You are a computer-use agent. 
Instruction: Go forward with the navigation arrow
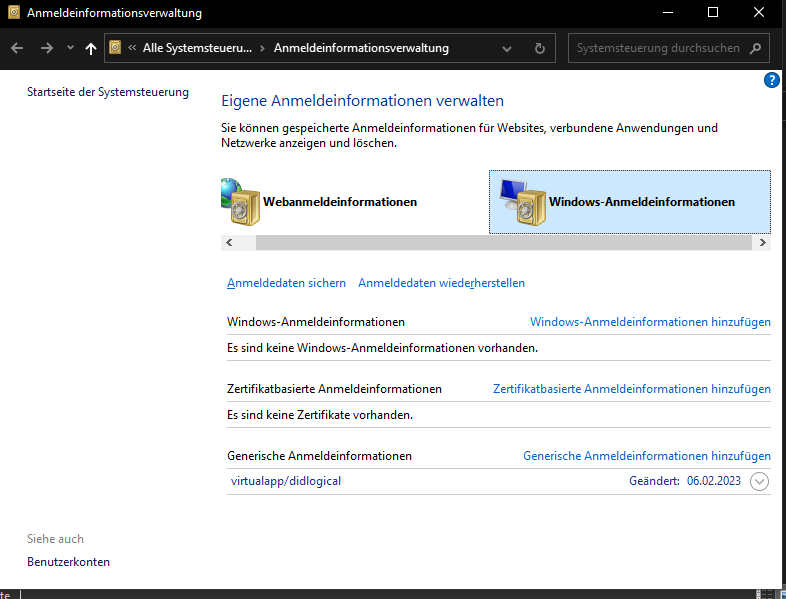click(x=47, y=48)
